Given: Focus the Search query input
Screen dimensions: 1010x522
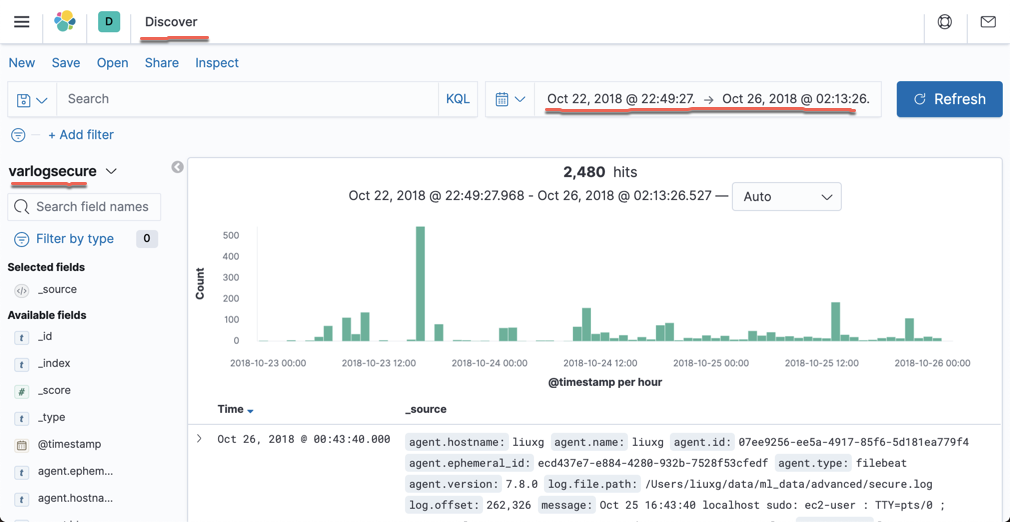Looking at the screenshot, I should 248,99.
